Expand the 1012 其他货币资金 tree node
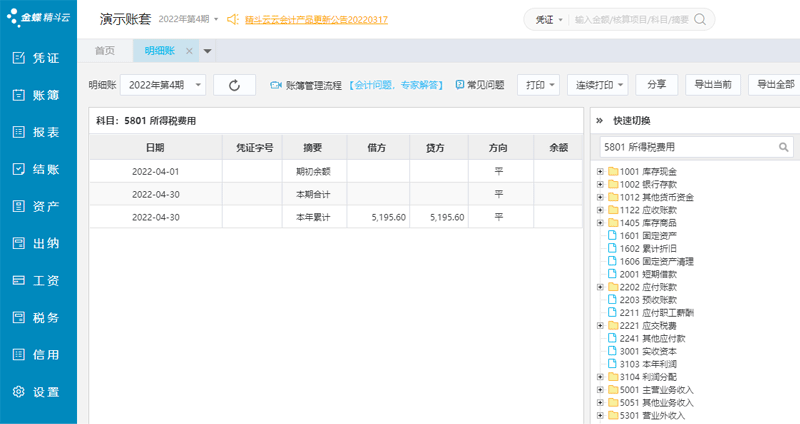The height and width of the screenshot is (424, 800). pos(600,197)
